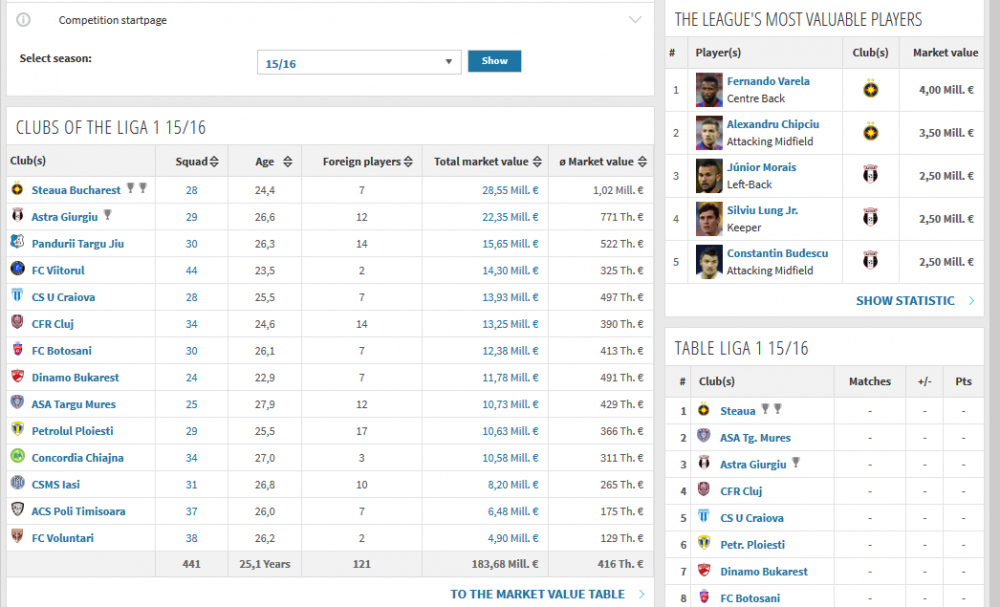Click Silviu Lung Jr.'s club badge icon
Viewport: 1000px width, 607px height.
pos(870,219)
